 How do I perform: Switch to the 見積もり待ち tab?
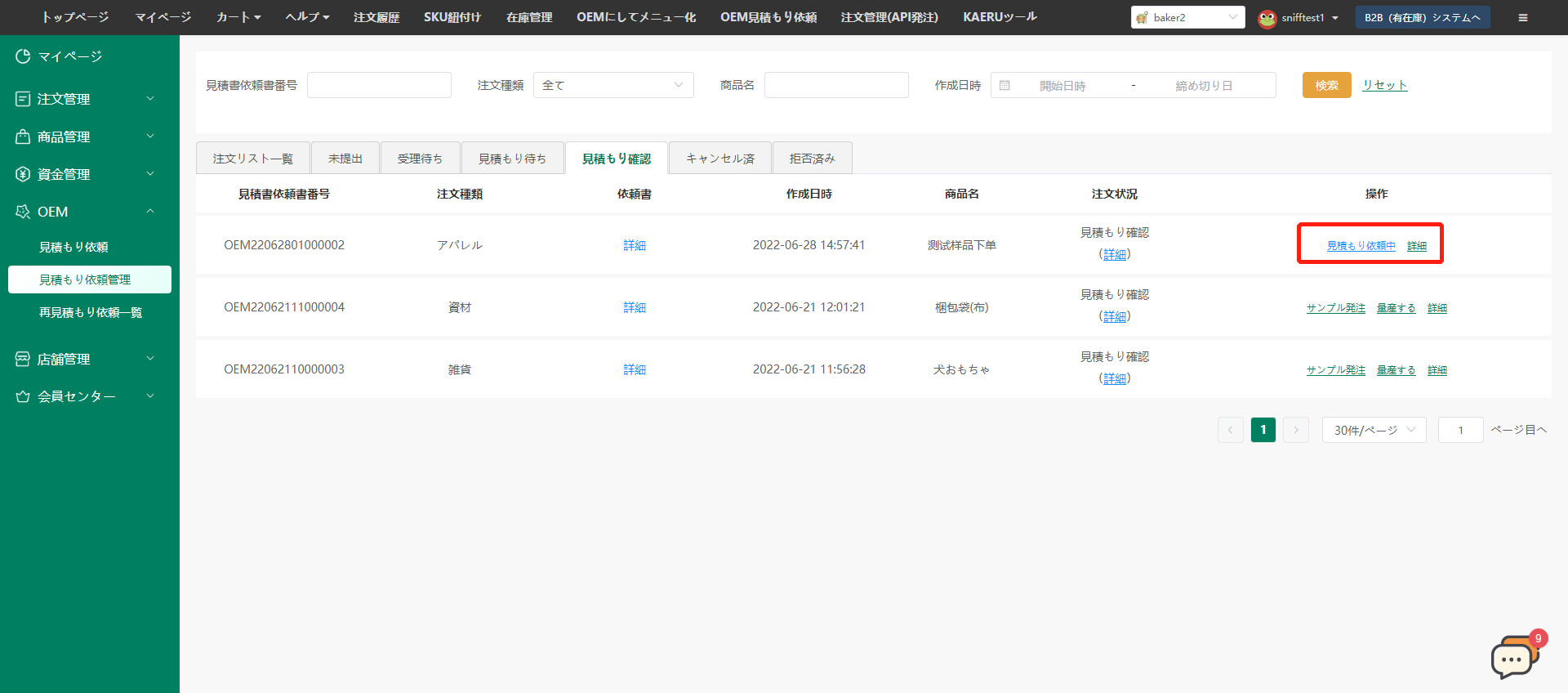(513, 159)
